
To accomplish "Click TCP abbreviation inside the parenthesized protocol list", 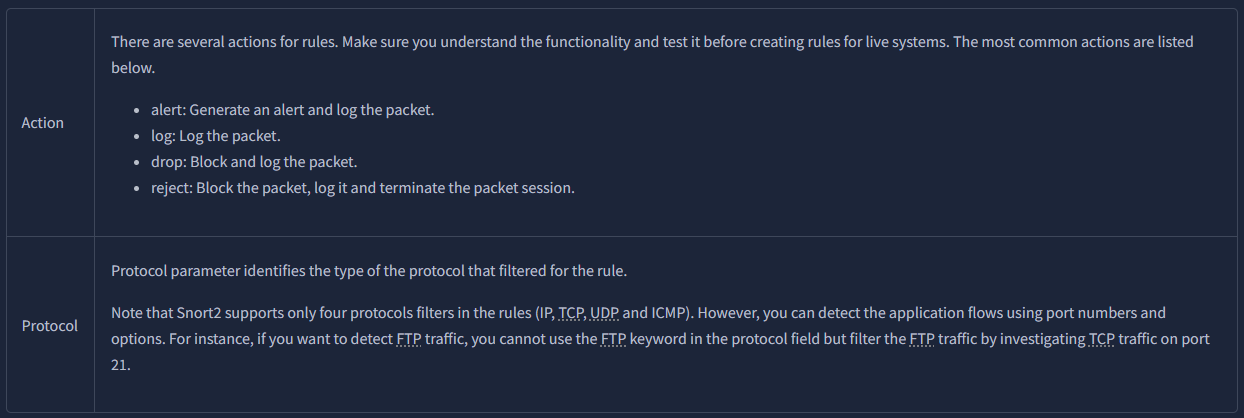I will coord(572,313).
